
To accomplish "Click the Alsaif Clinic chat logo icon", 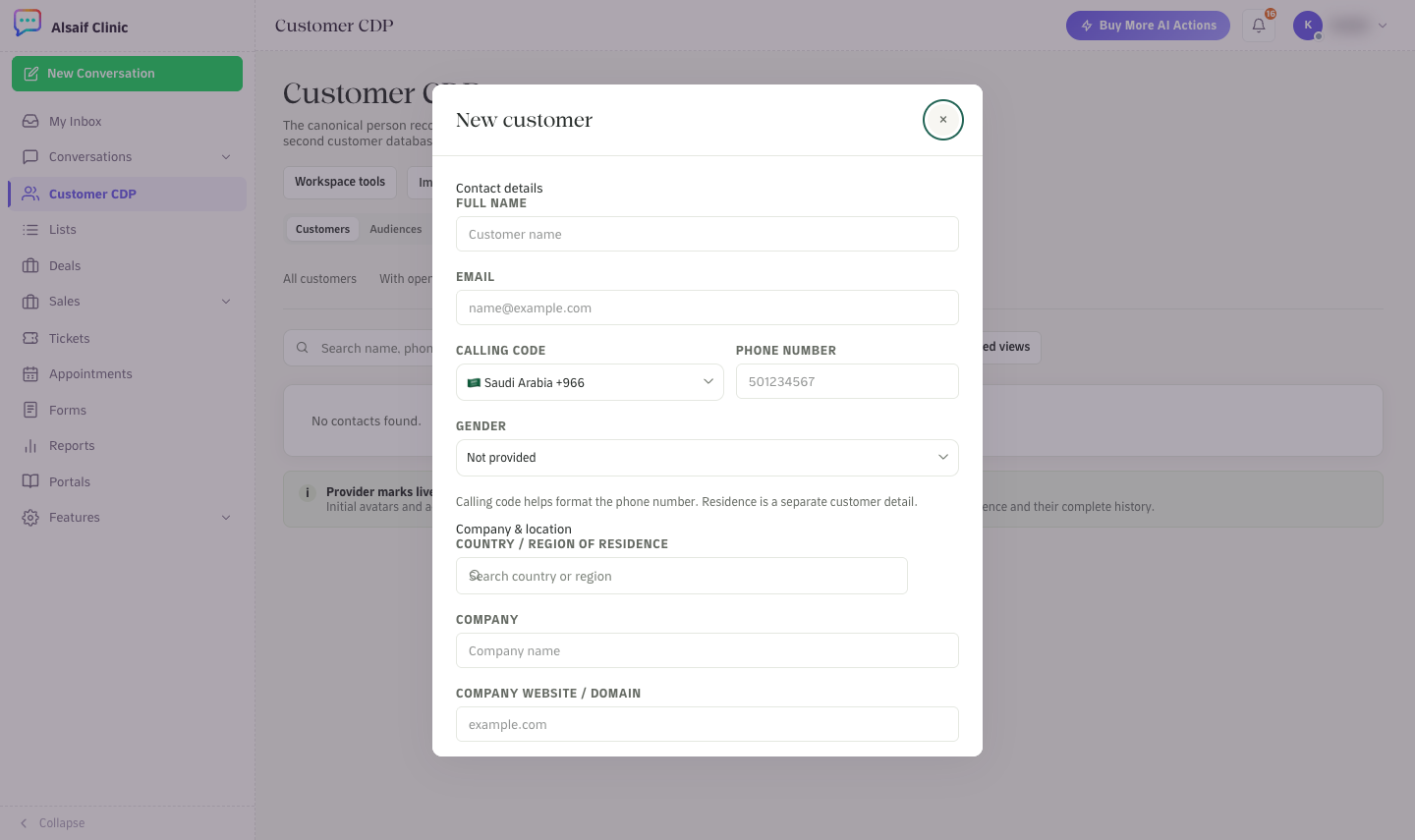I will (x=28, y=24).
